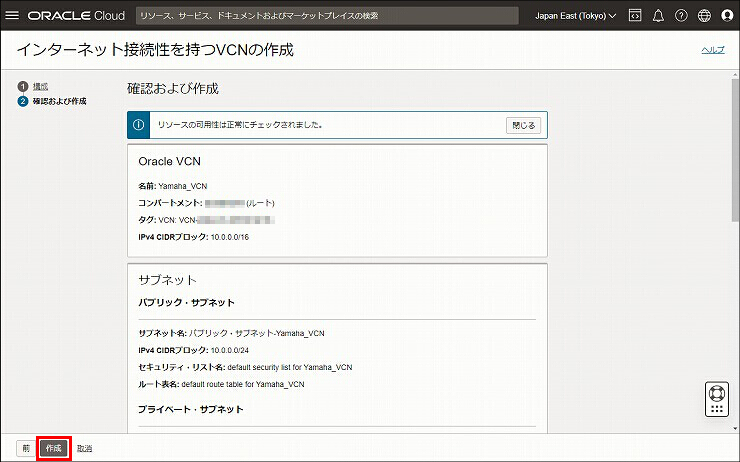Close the banner with 閉じる button
This screenshot has width=740, height=462.
[x=523, y=125]
